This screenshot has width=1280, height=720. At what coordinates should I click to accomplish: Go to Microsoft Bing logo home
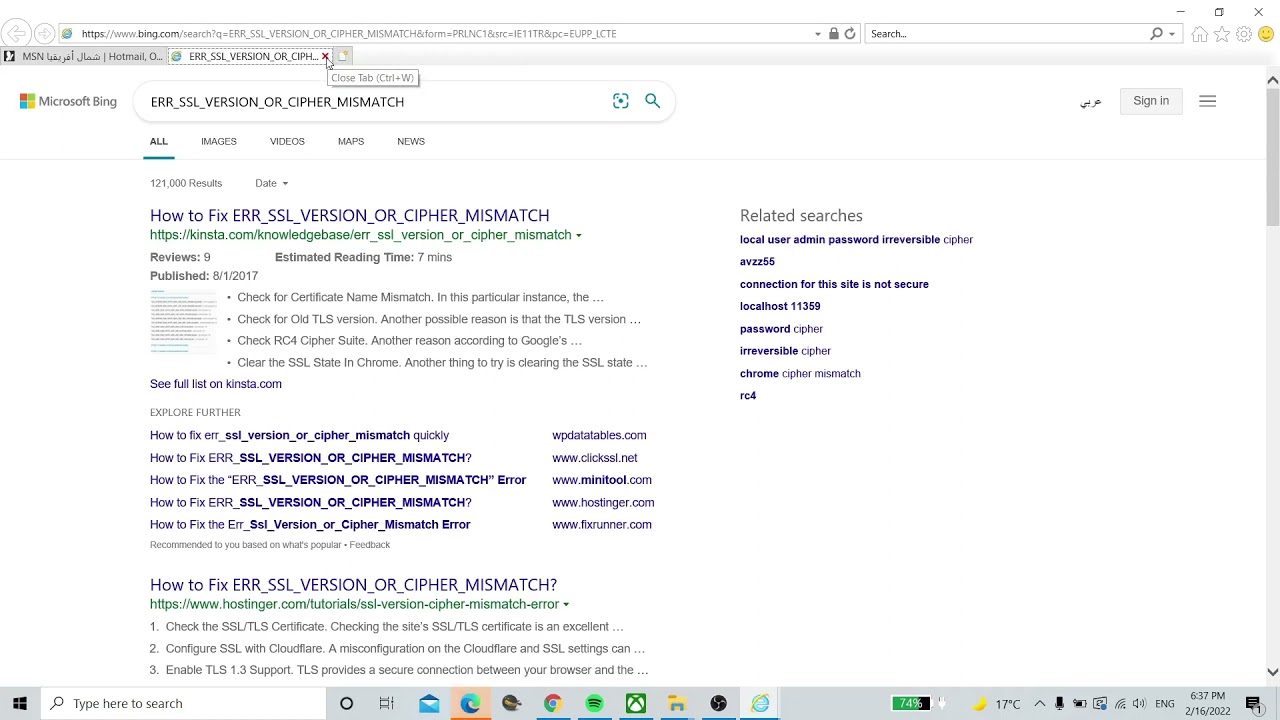point(68,101)
